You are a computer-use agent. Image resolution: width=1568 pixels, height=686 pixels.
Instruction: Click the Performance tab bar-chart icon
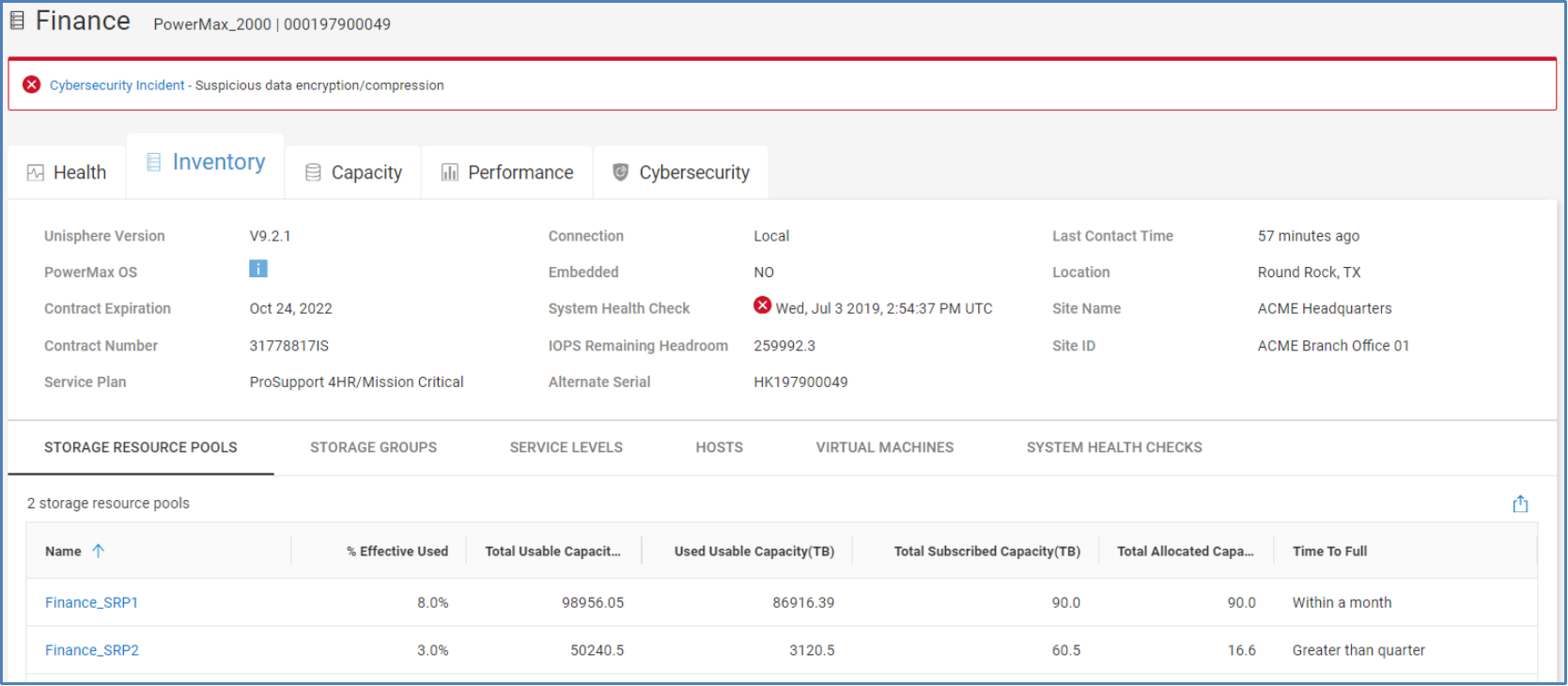click(450, 173)
